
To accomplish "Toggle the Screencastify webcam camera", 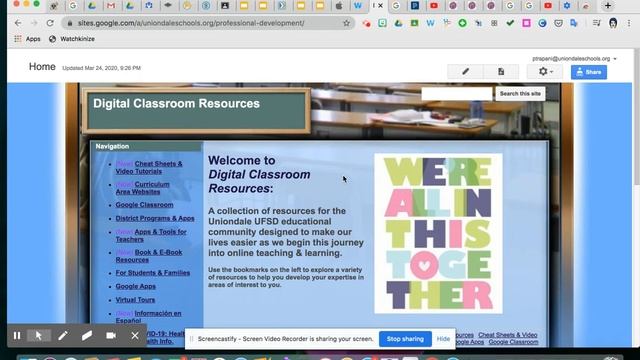I will 111,336.
